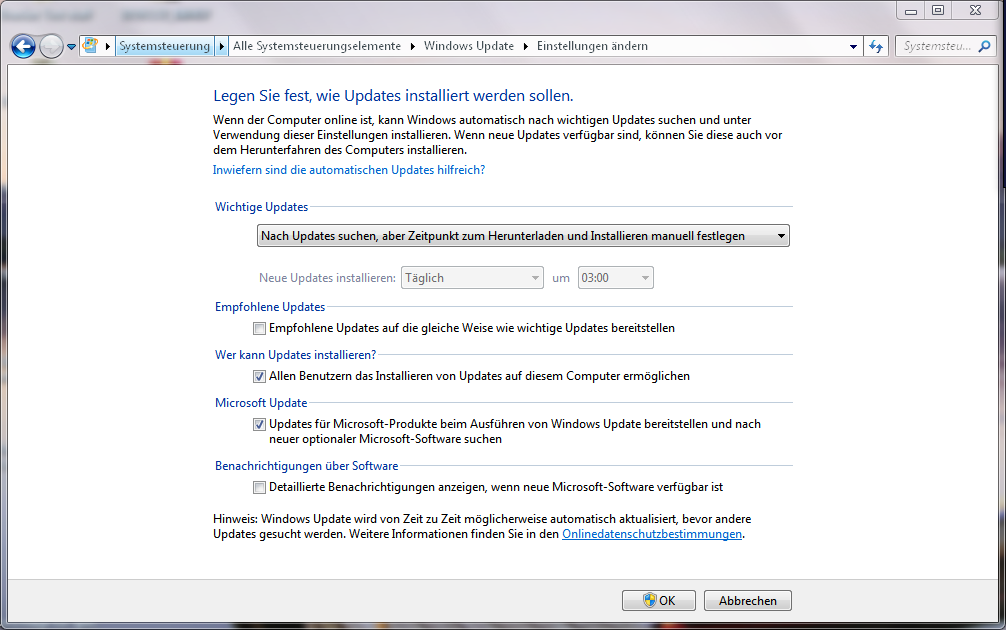Minimize the Windows Update window
The width and height of the screenshot is (1006, 630).
click(x=910, y=10)
